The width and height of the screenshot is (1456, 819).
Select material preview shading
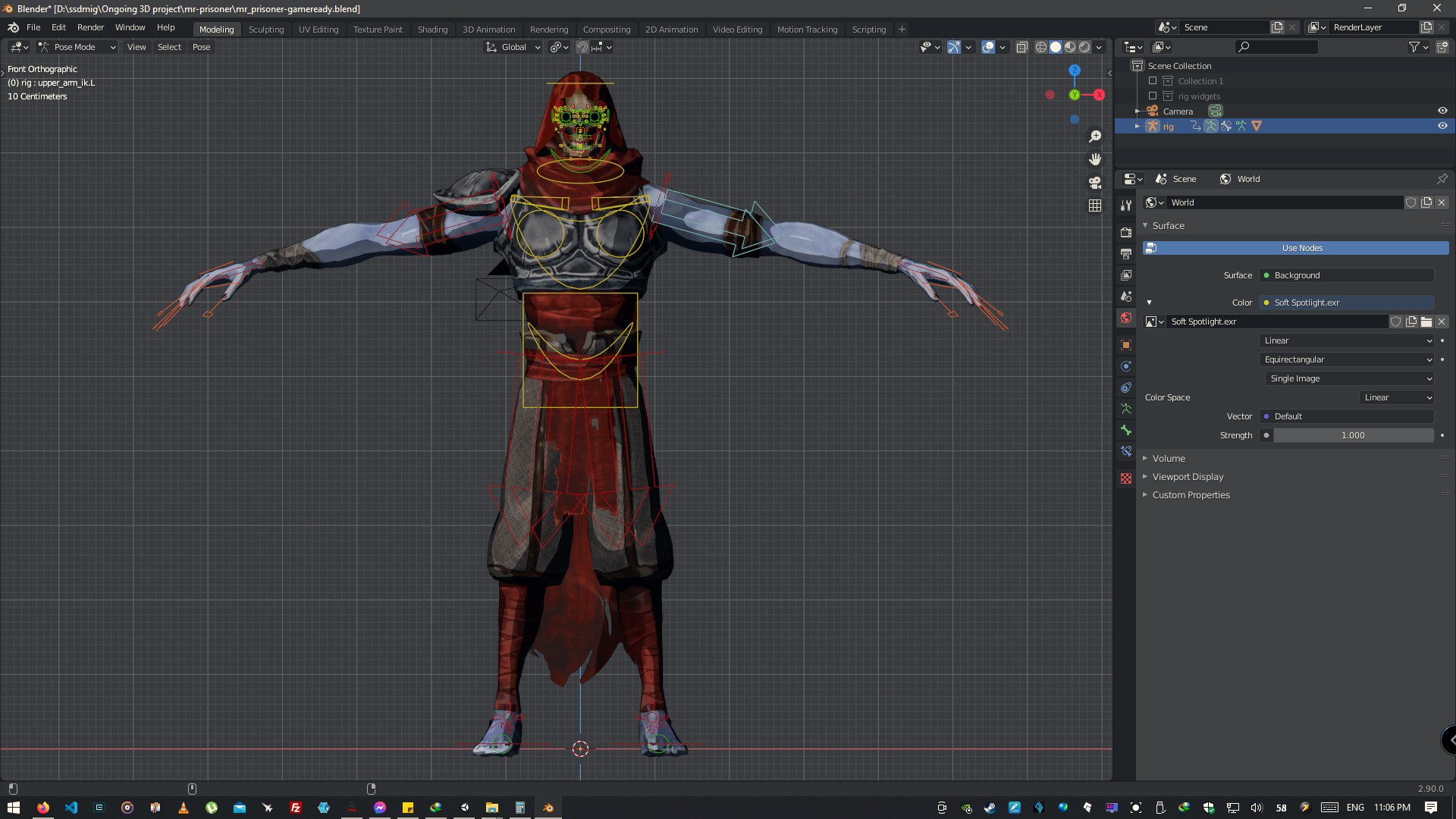pos(1070,47)
